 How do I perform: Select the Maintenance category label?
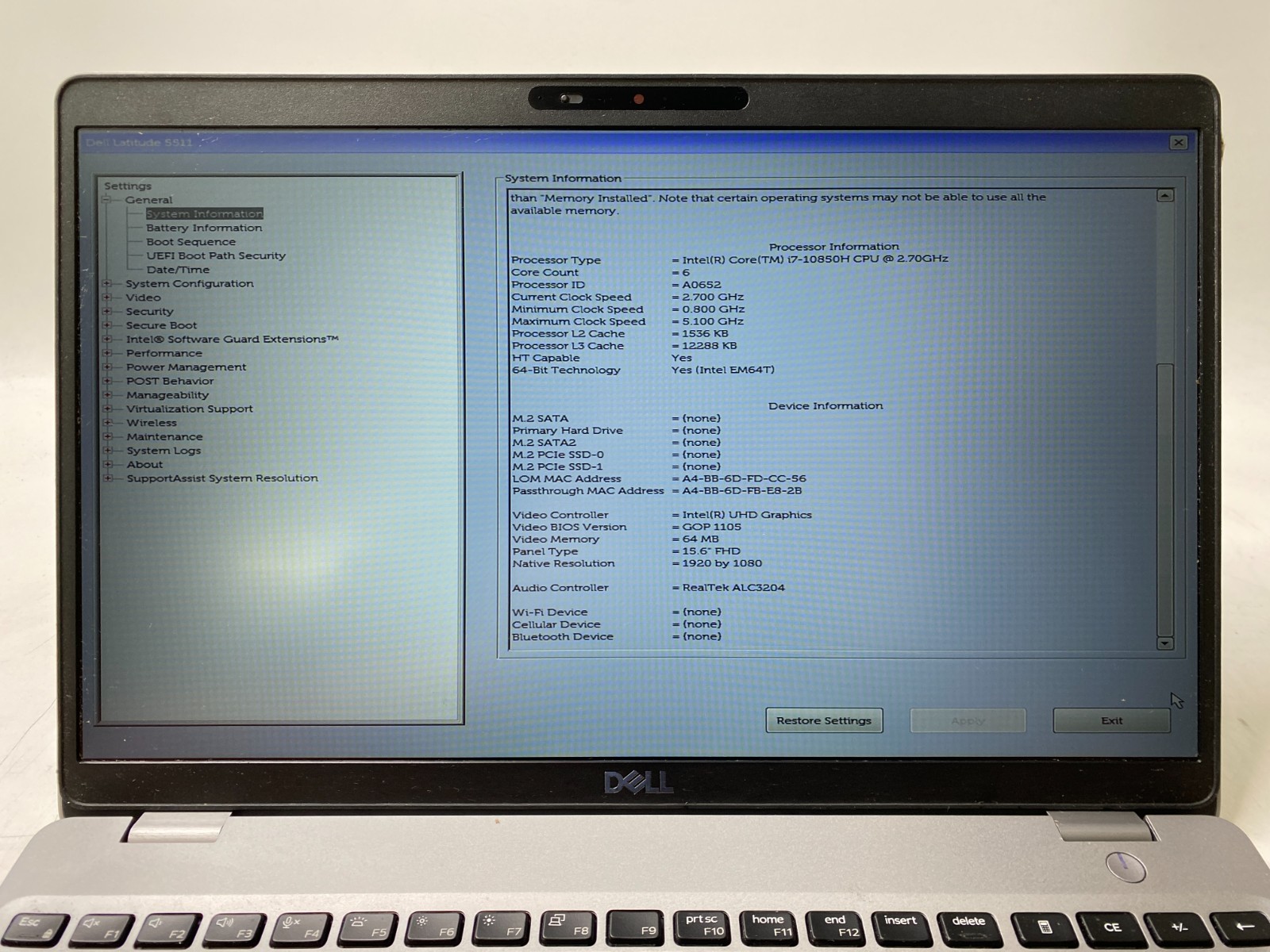pyautogui.click(x=164, y=436)
